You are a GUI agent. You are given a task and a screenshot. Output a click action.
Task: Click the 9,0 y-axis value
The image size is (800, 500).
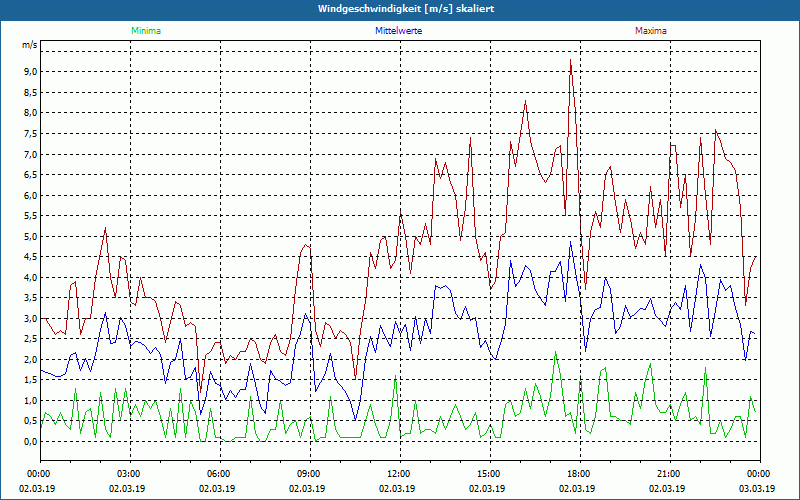tap(31, 72)
